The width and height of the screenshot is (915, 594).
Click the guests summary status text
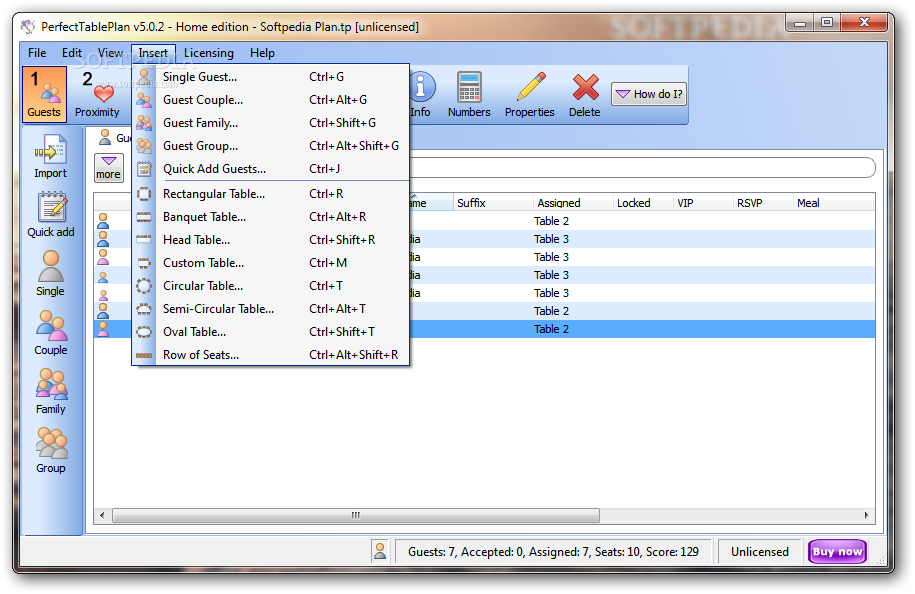553,551
